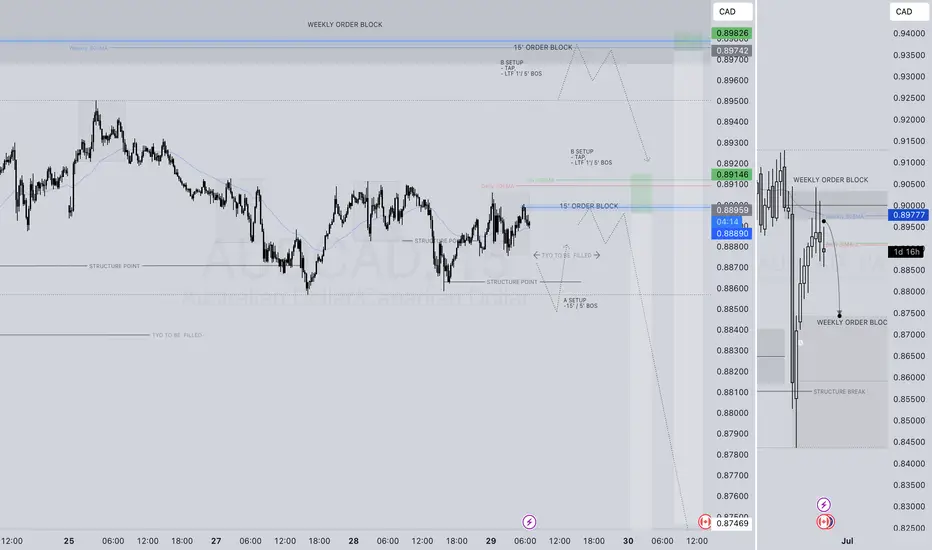Select the STRUCTURE BREAK line label
Screen dimensions: 932x550
coord(839,391)
